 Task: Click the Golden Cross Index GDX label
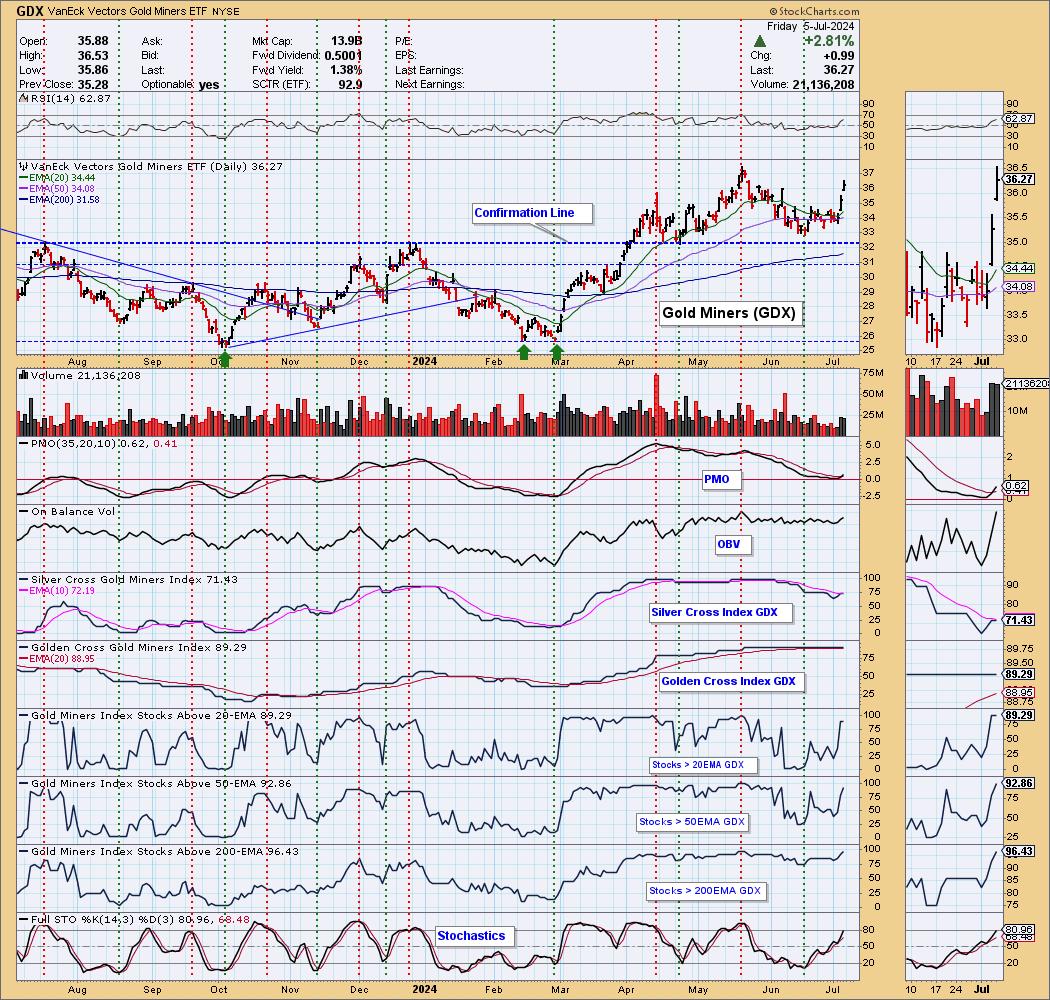(729, 681)
